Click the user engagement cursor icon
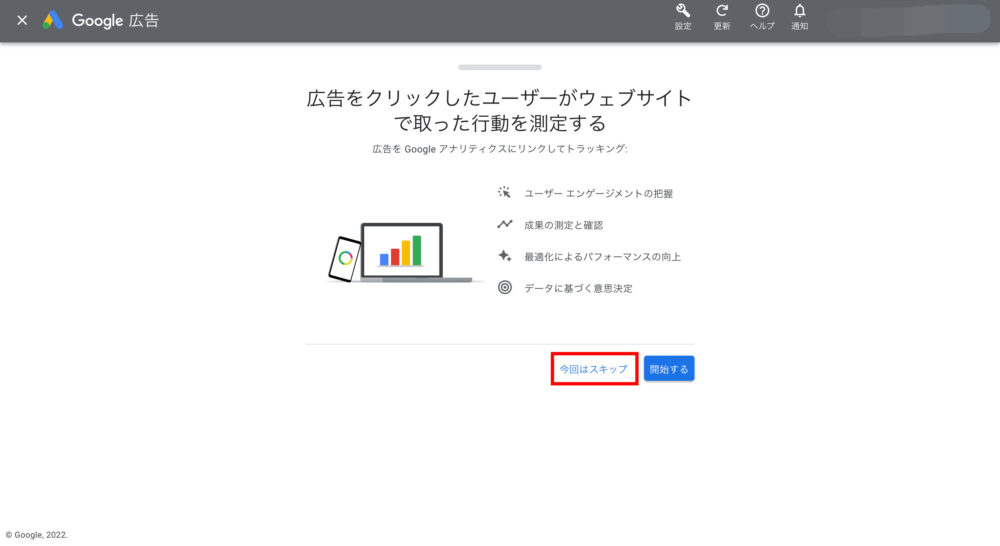The image size is (1000, 546). (x=505, y=193)
